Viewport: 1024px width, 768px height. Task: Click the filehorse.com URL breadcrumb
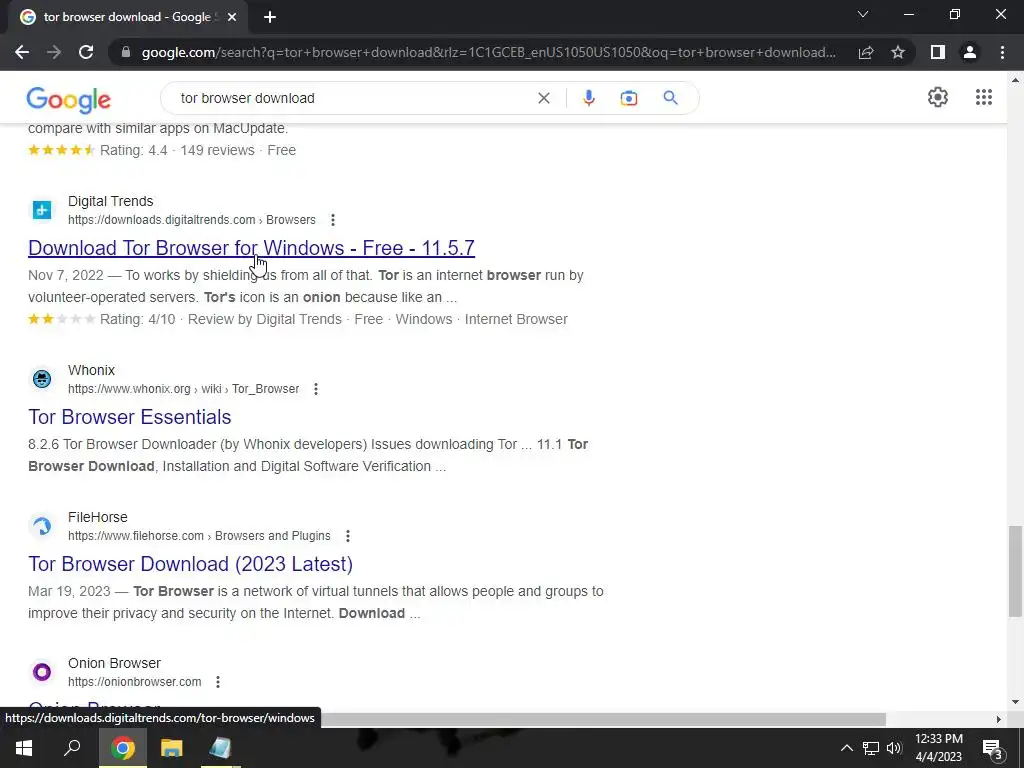[199, 536]
